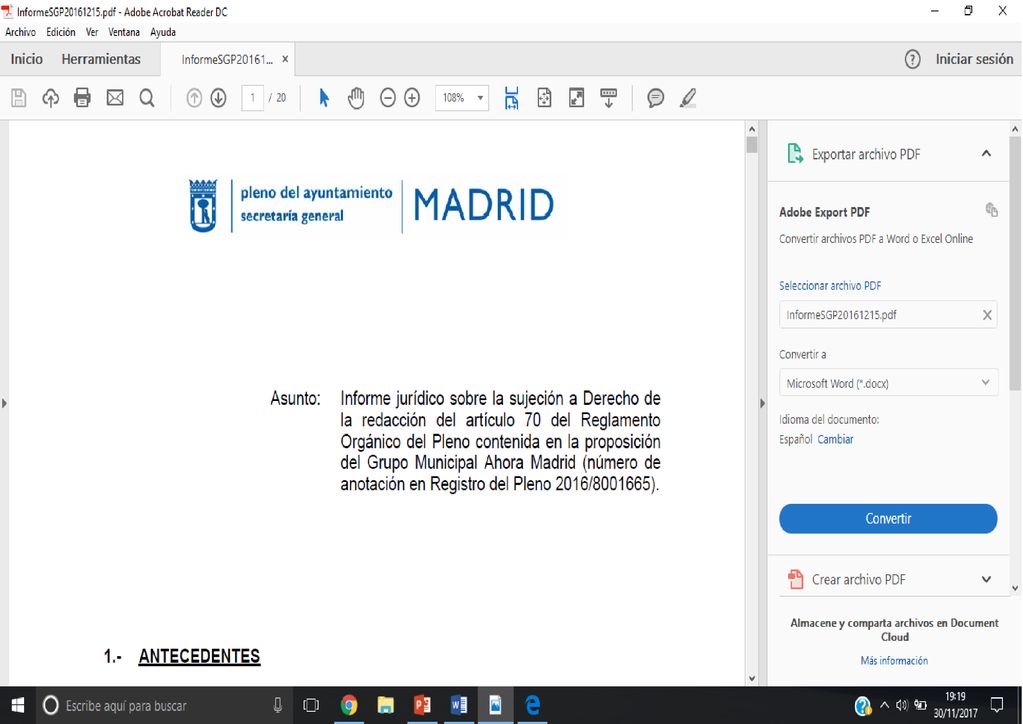Choose the selection arrow tool
This screenshot has width=1023, height=724.
(x=324, y=98)
